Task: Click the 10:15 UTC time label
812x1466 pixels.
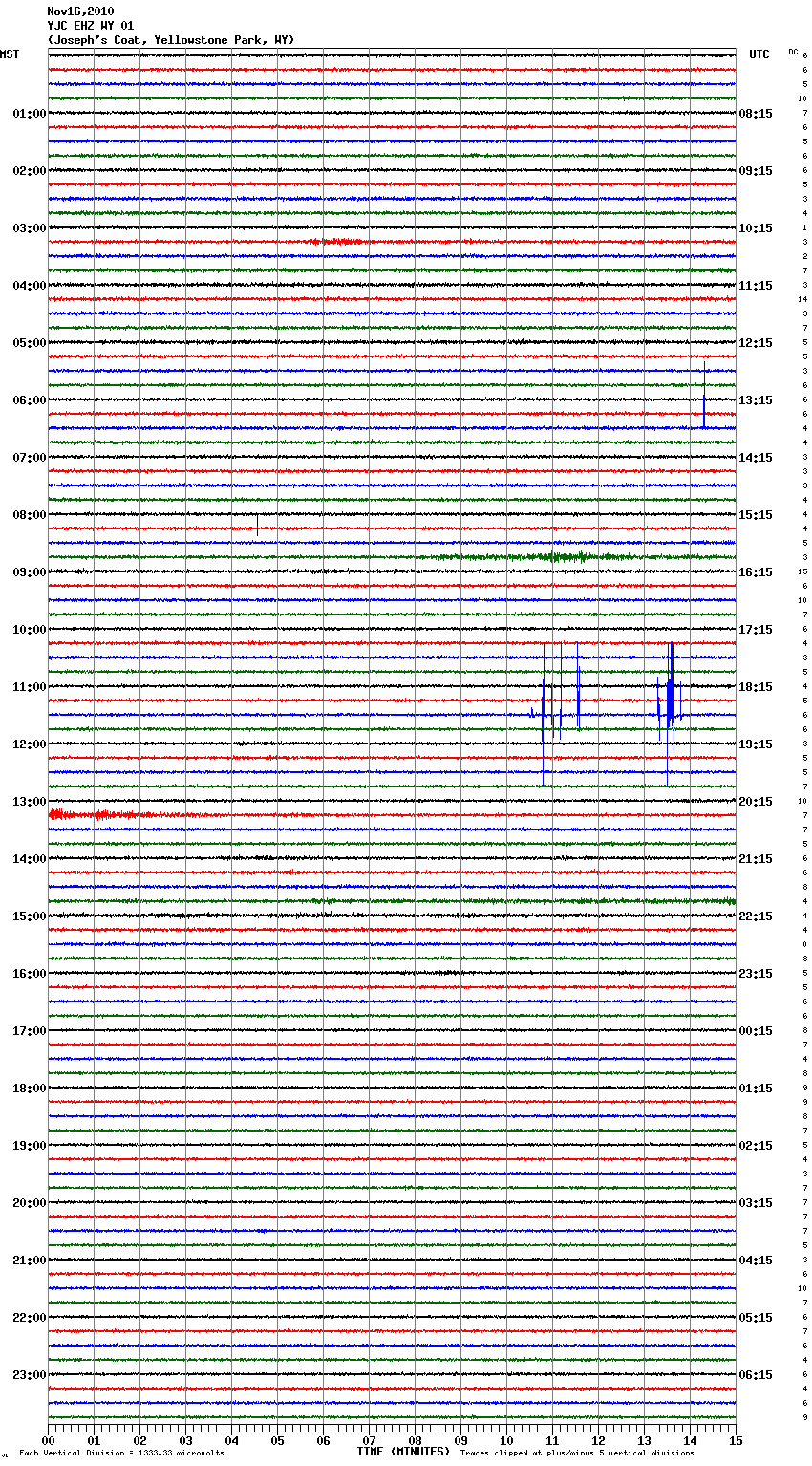Action: pyautogui.click(x=756, y=228)
